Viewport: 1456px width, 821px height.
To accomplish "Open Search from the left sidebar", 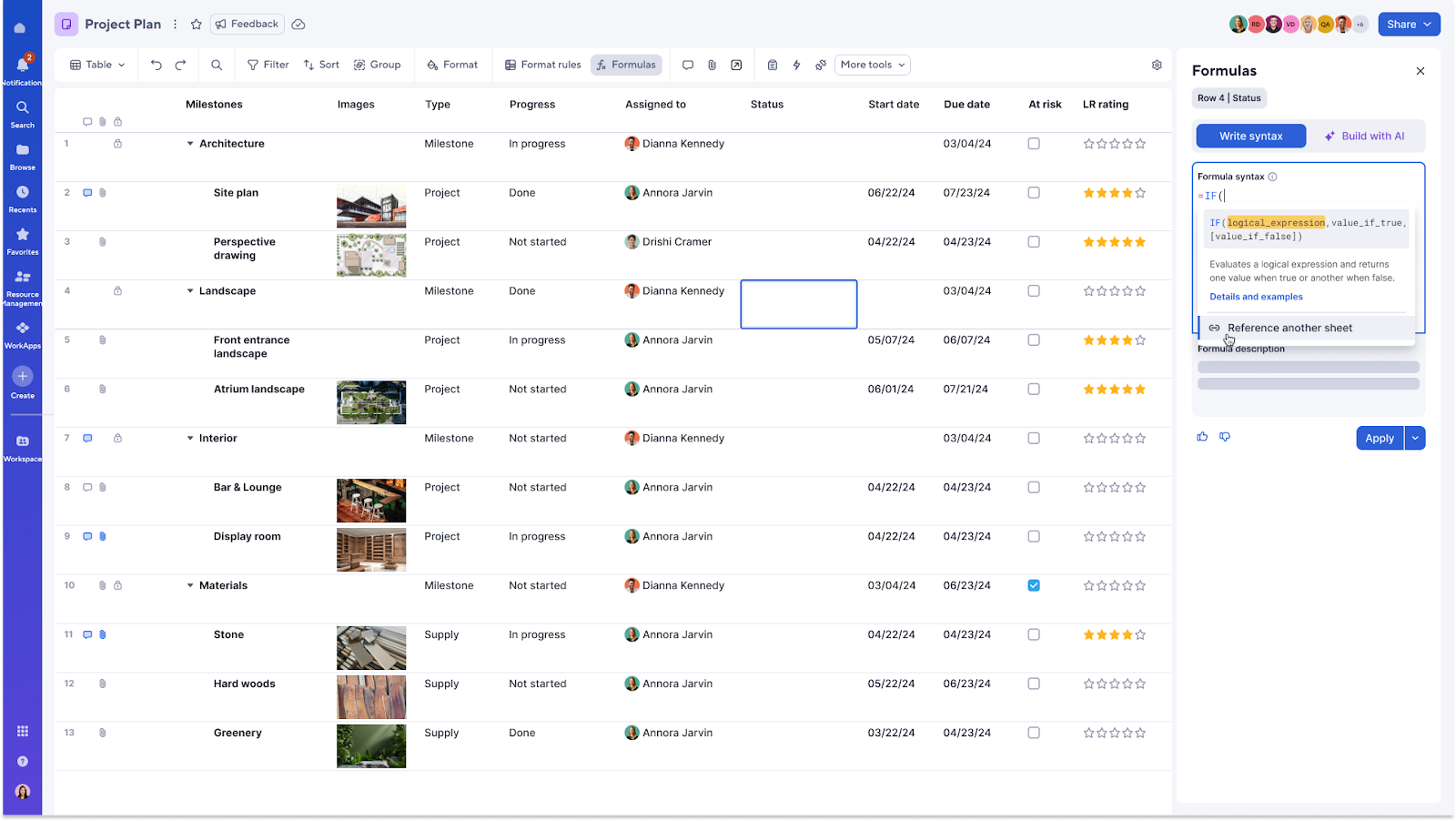I will coord(22,113).
